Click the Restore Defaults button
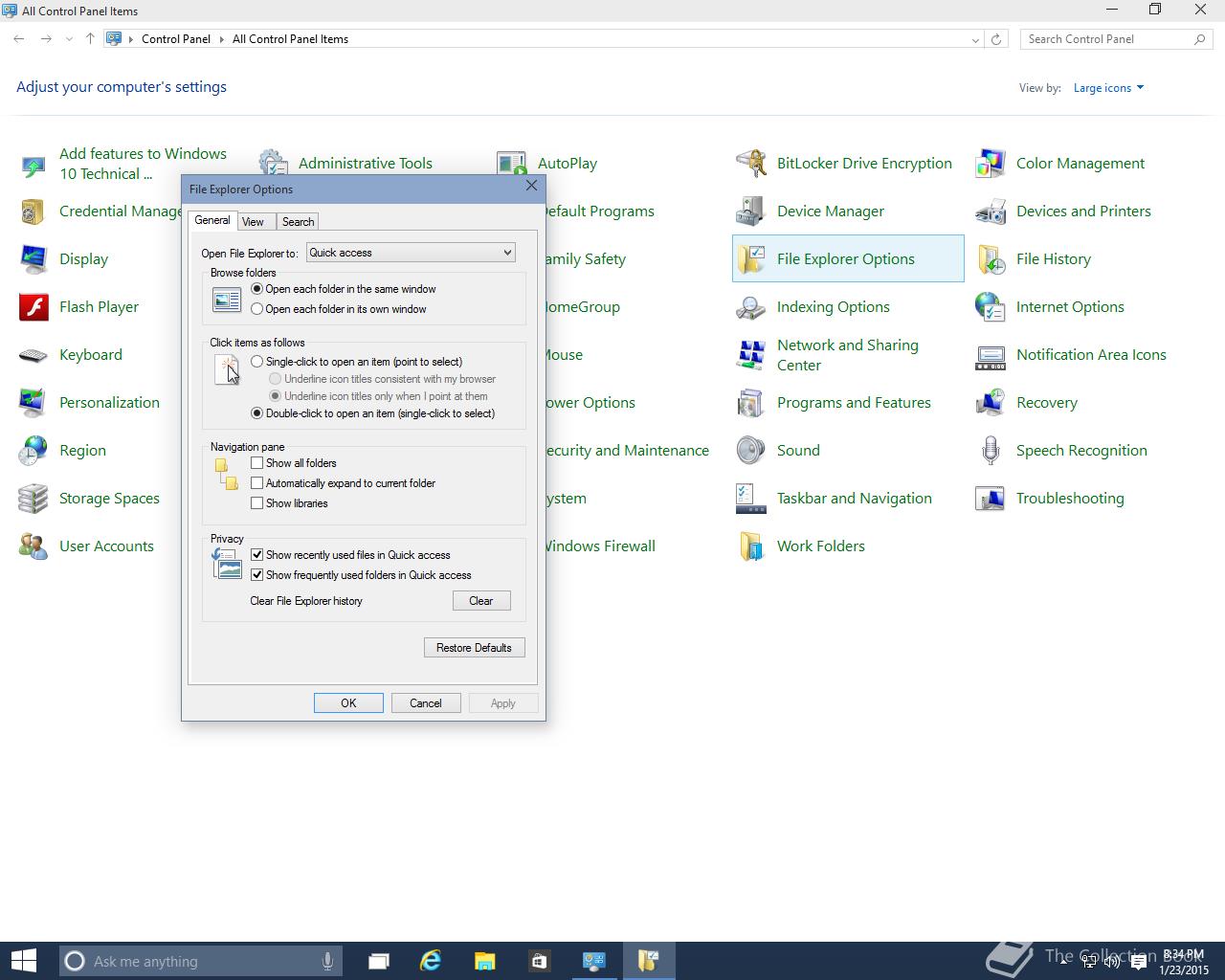The width and height of the screenshot is (1225, 980). click(x=474, y=648)
